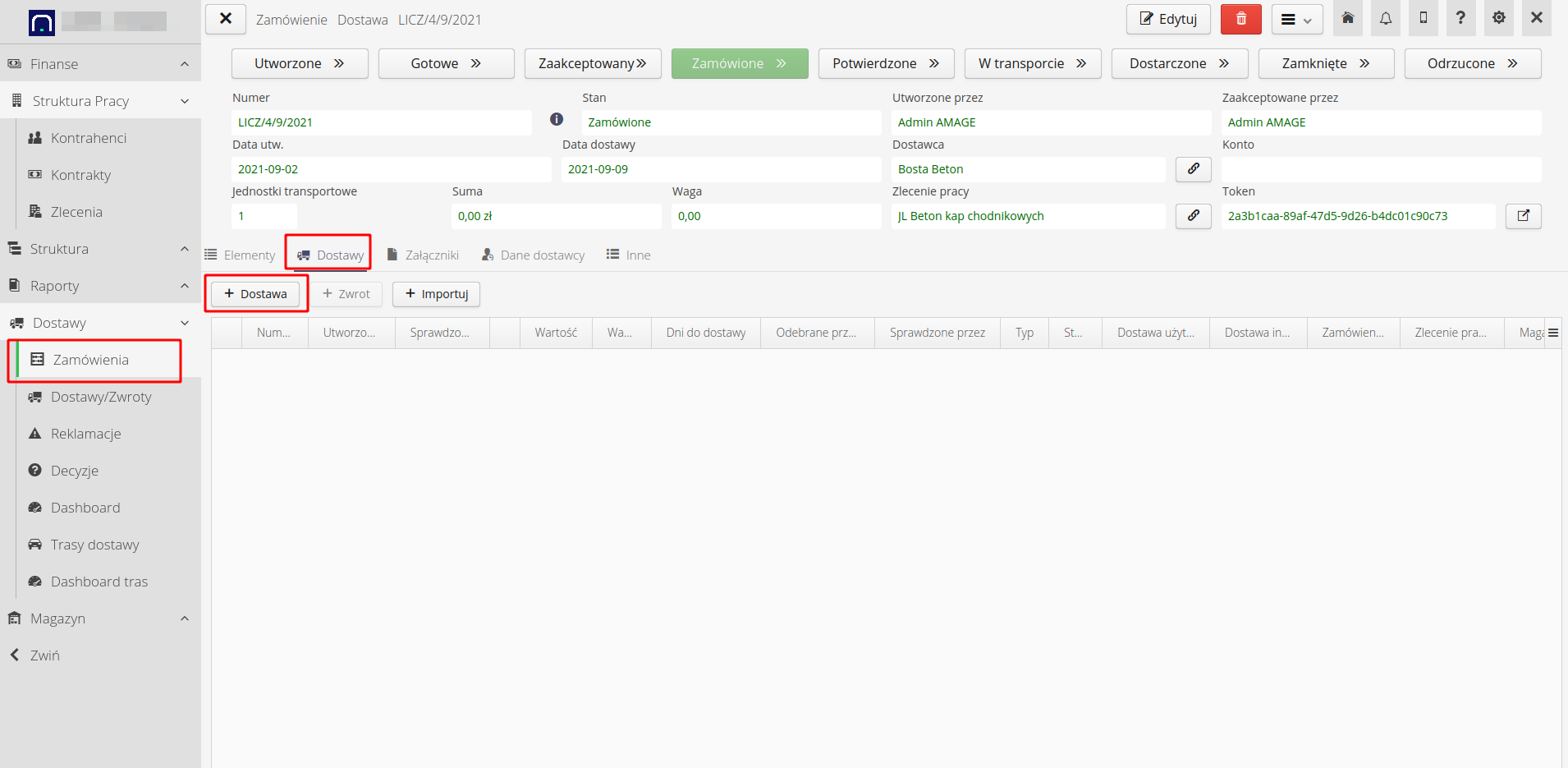Click the red trash delete icon

(1240, 19)
